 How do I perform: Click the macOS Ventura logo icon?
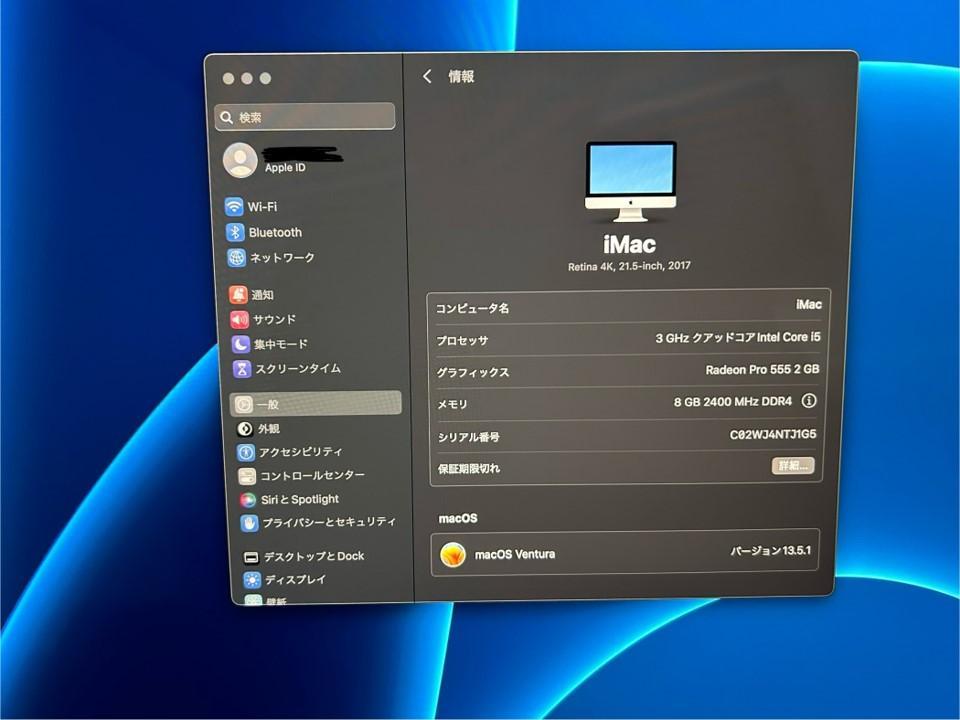point(453,555)
